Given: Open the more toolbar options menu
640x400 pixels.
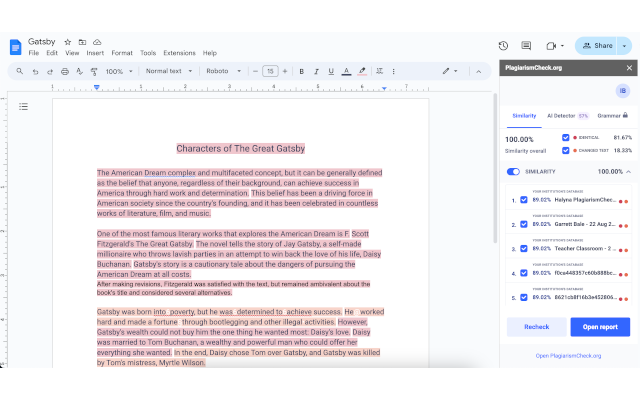Looking at the screenshot, I should [x=393, y=71].
